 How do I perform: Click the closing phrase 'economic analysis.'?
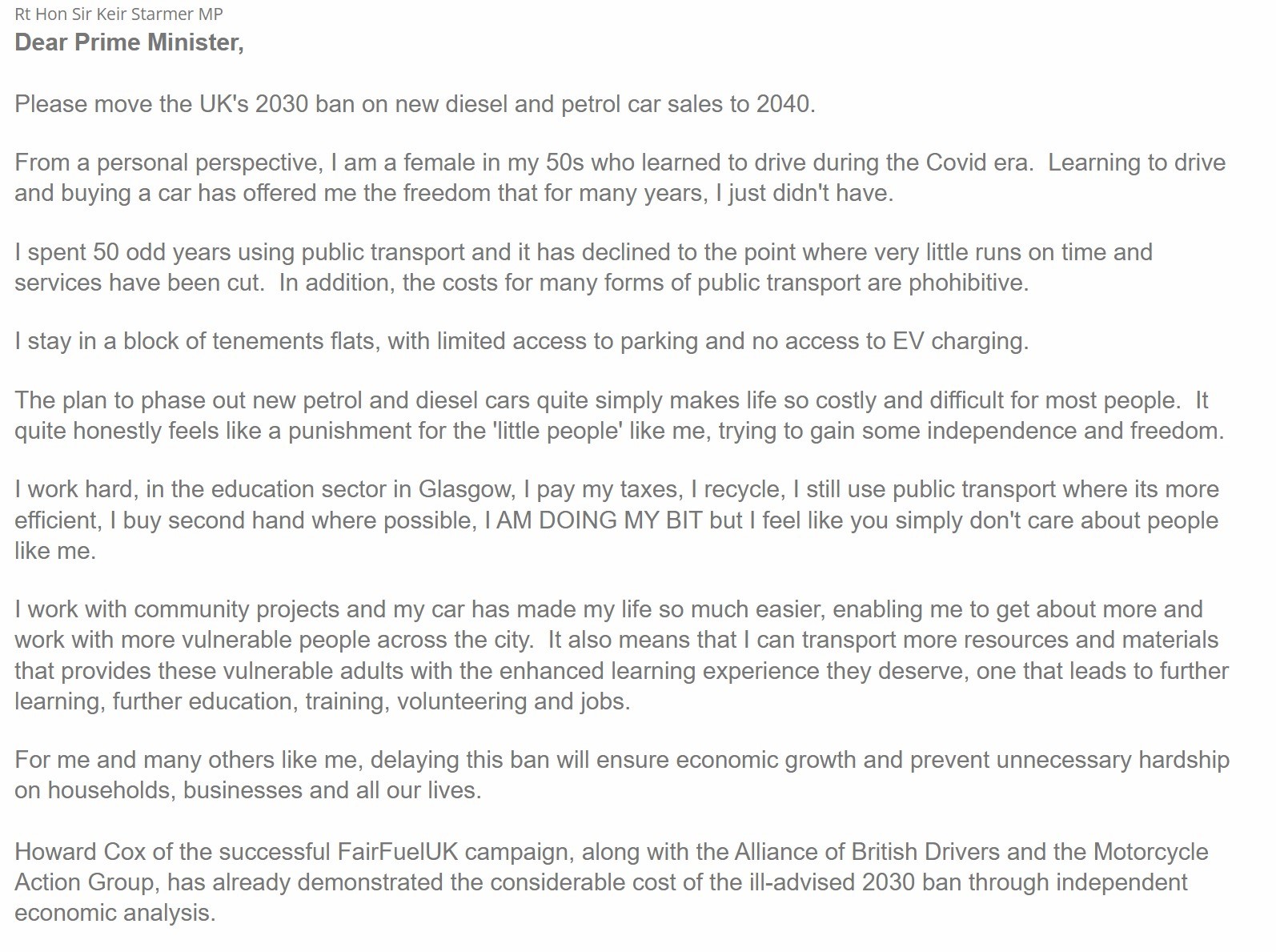(x=115, y=913)
